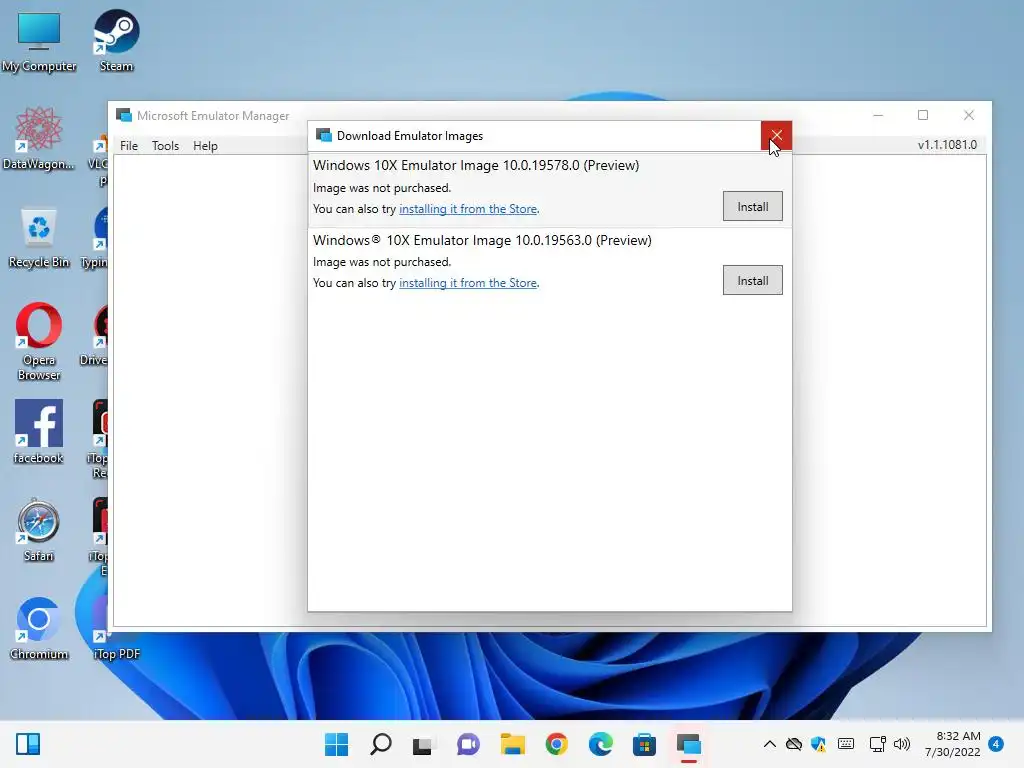
Task: Click Emulator Manager taskbar icon
Action: tap(688, 744)
